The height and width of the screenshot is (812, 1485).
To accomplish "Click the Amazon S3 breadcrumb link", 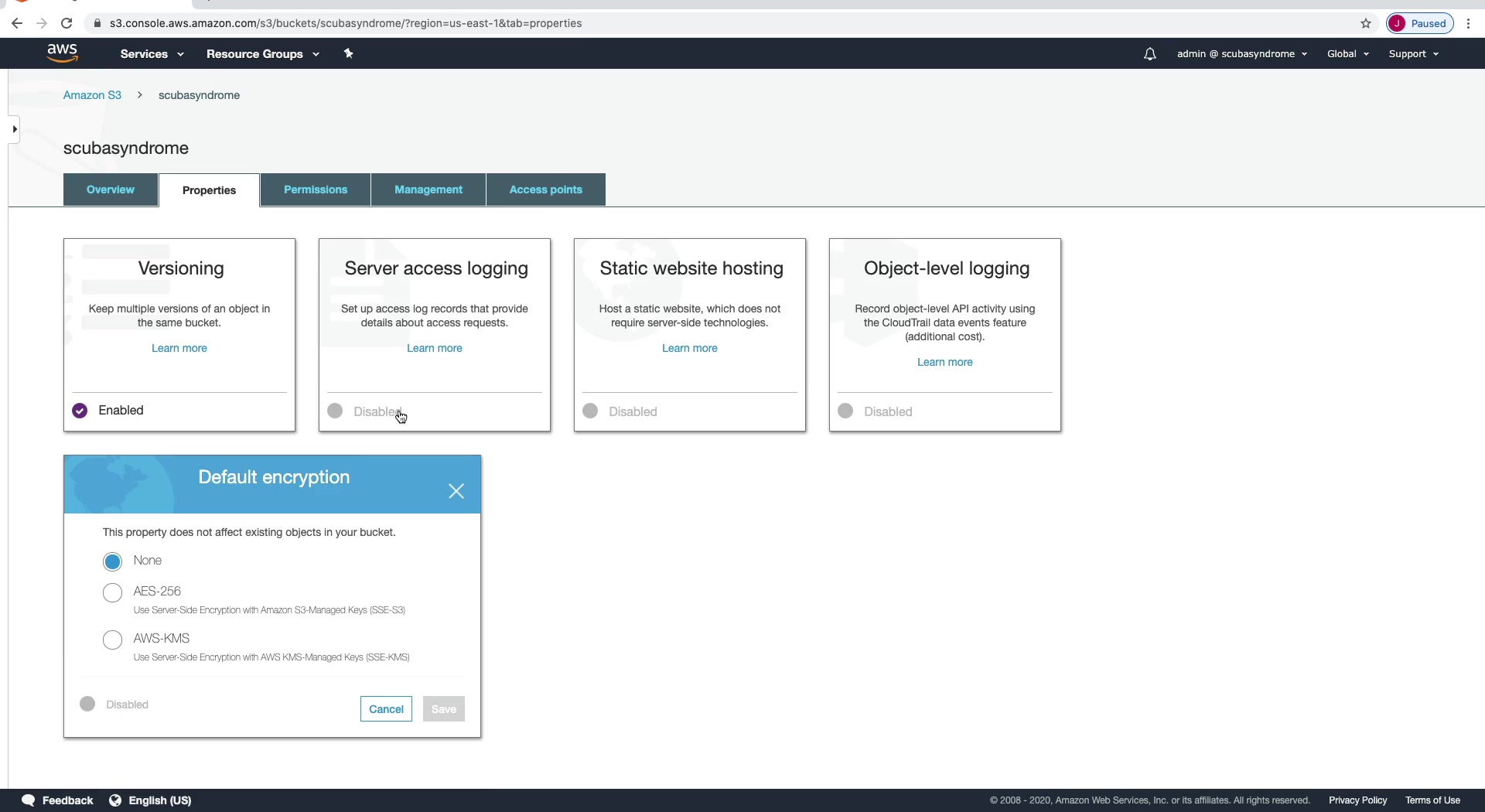I will tap(92, 95).
